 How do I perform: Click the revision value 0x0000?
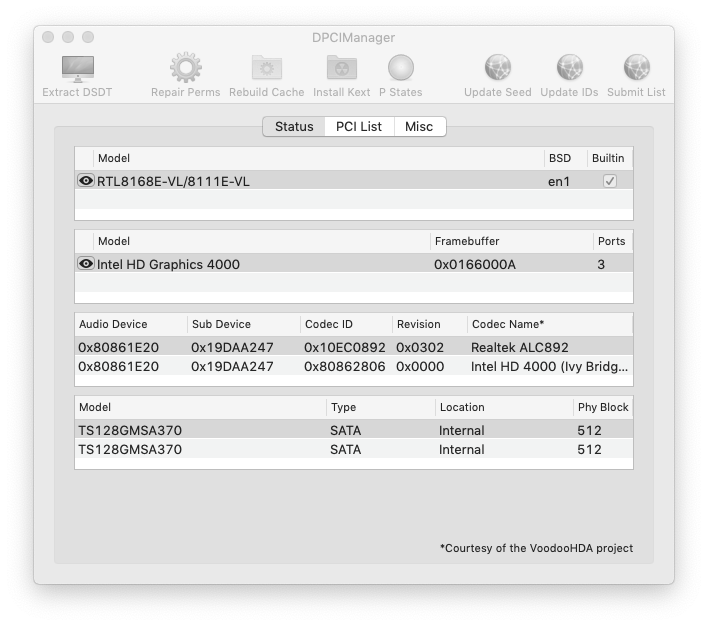[x=420, y=366]
